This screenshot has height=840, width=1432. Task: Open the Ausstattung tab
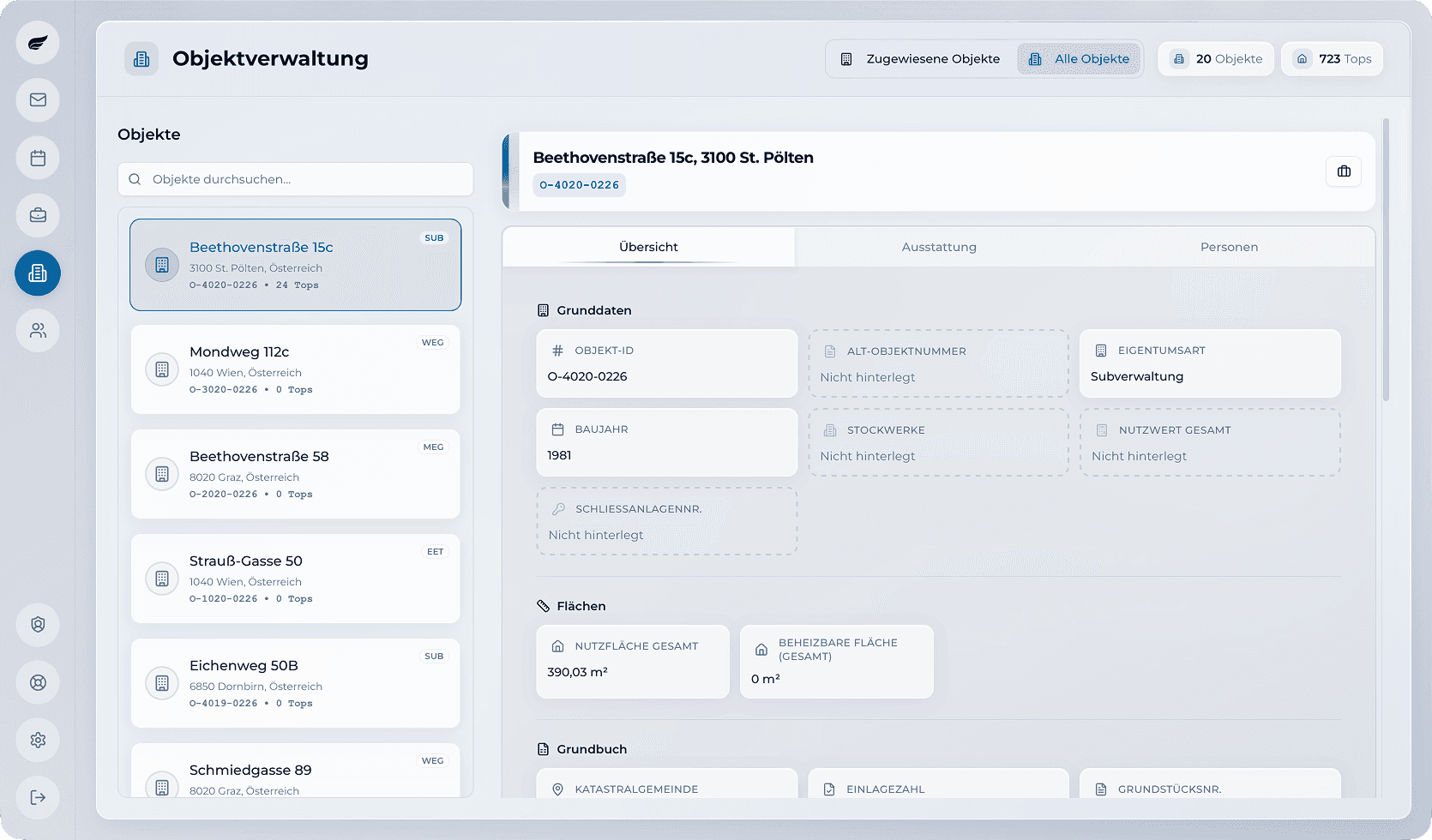tap(939, 247)
